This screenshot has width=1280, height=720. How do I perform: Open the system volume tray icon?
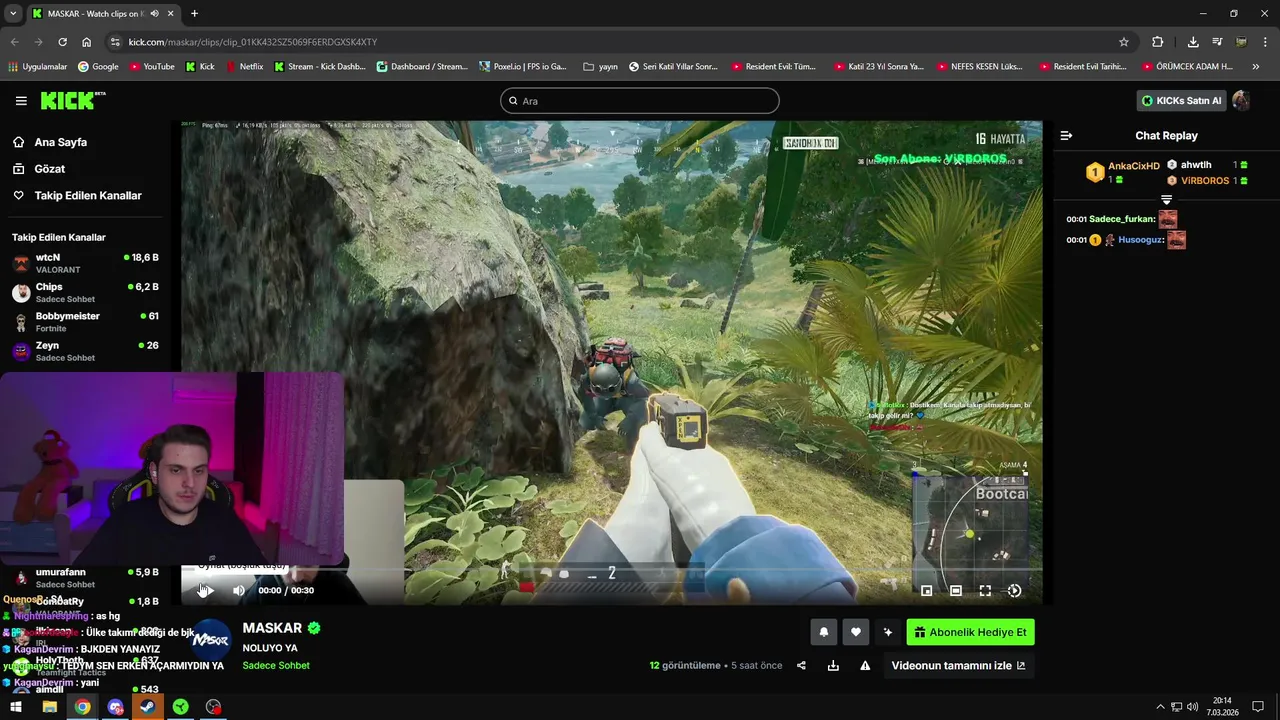coord(1192,707)
